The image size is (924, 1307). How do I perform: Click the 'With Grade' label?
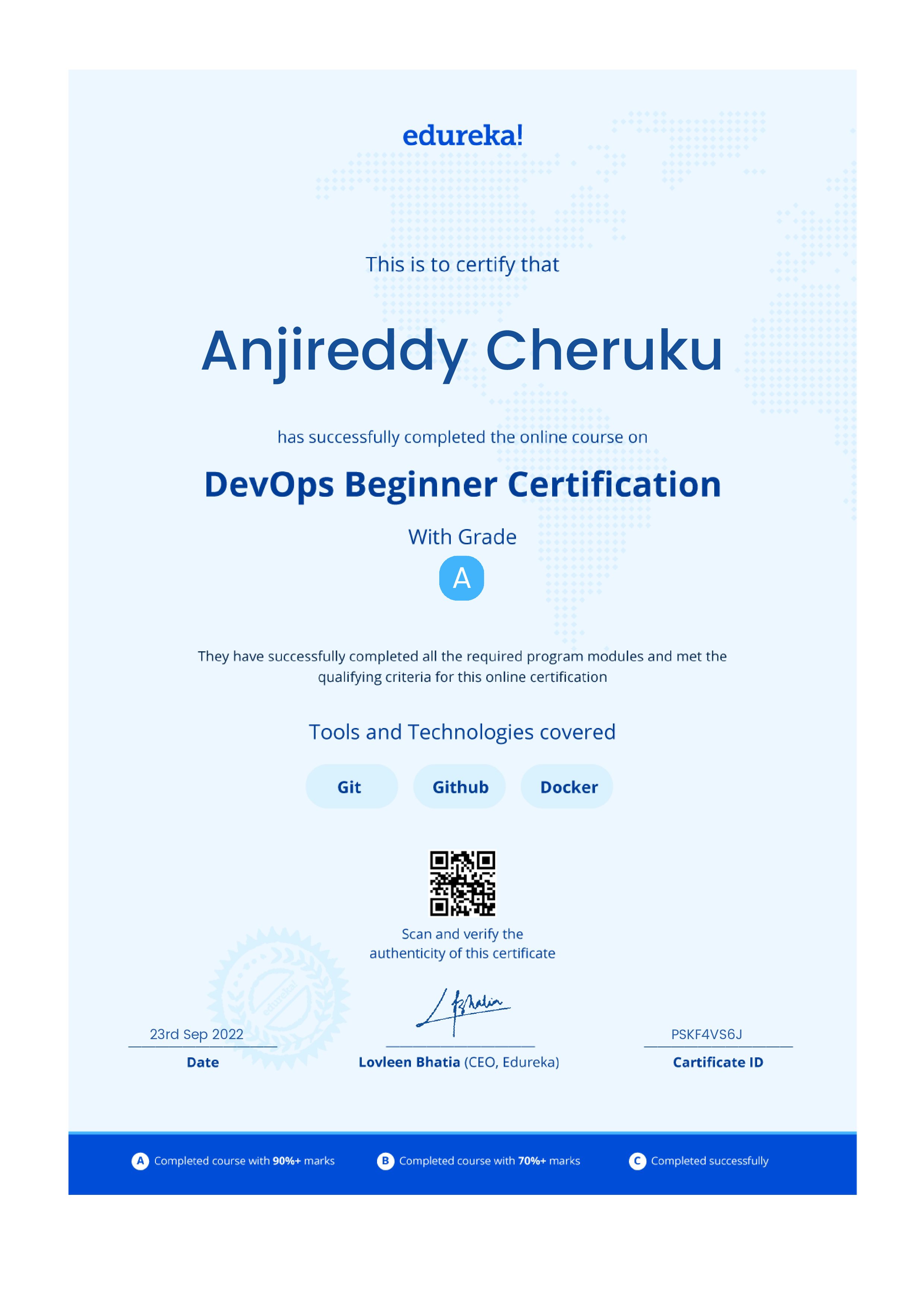point(462,537)
